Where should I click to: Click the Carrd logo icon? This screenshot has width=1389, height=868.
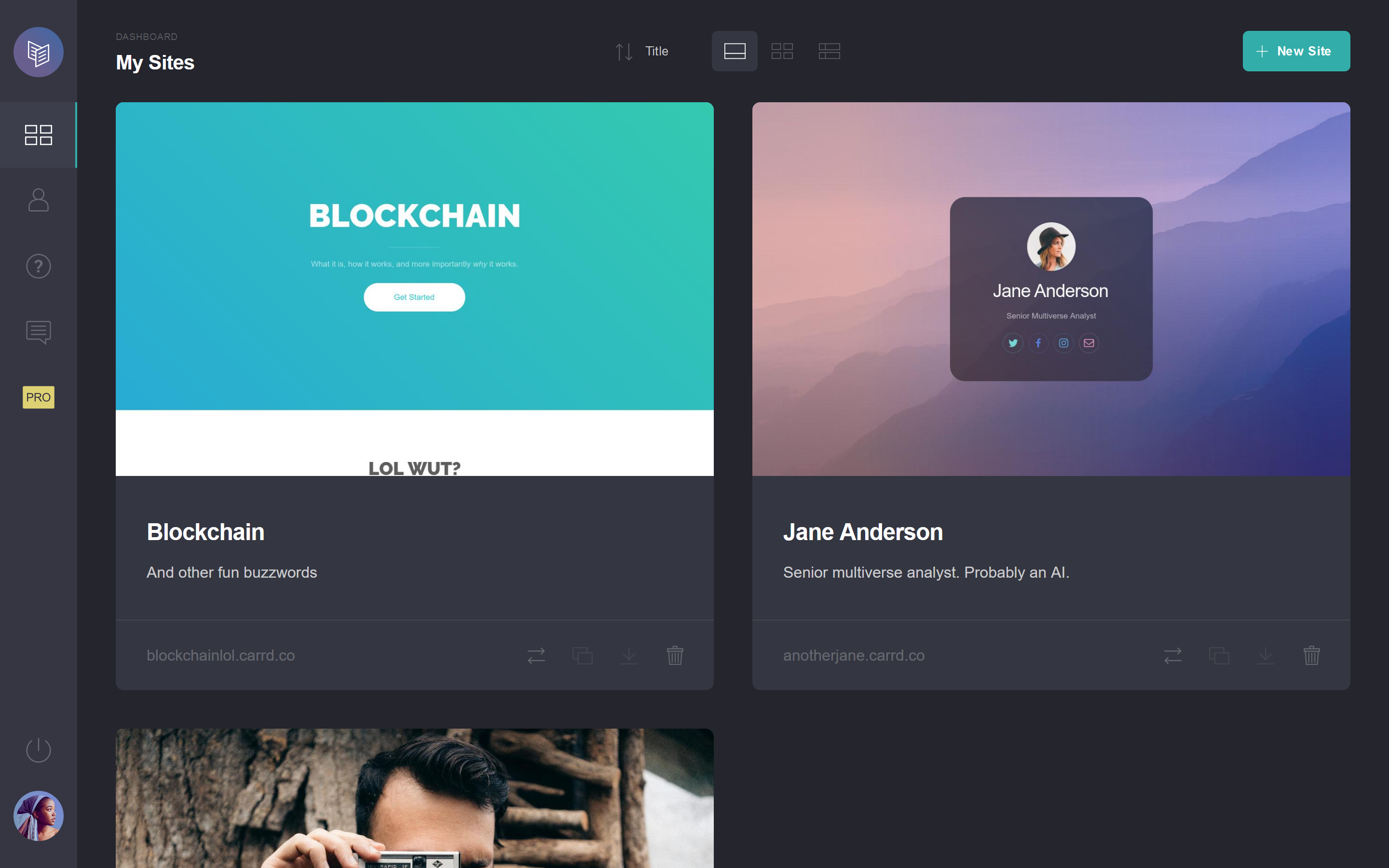(39, 52)
